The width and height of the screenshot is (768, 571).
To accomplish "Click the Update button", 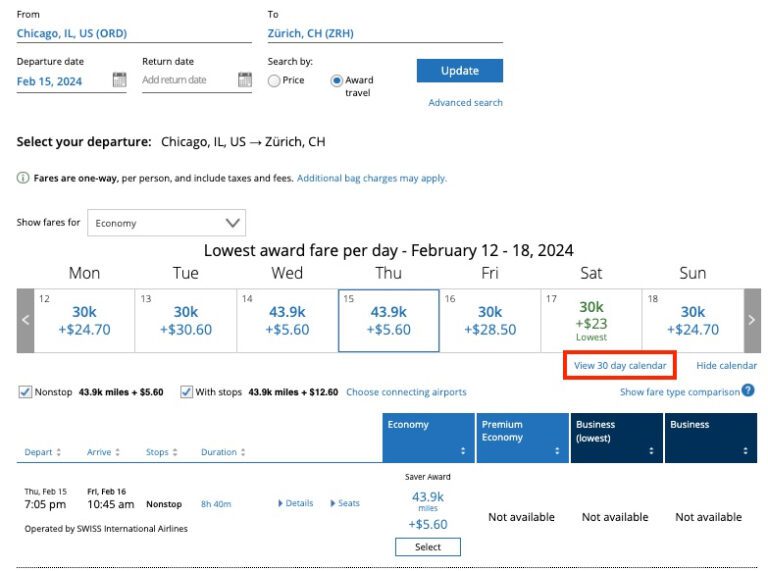I will [459, 71].
